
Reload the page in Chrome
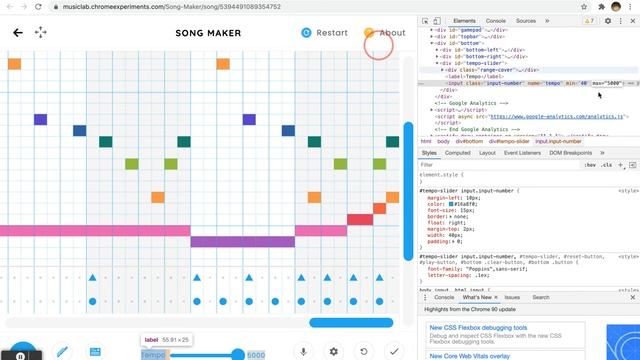tap(38, 7)
